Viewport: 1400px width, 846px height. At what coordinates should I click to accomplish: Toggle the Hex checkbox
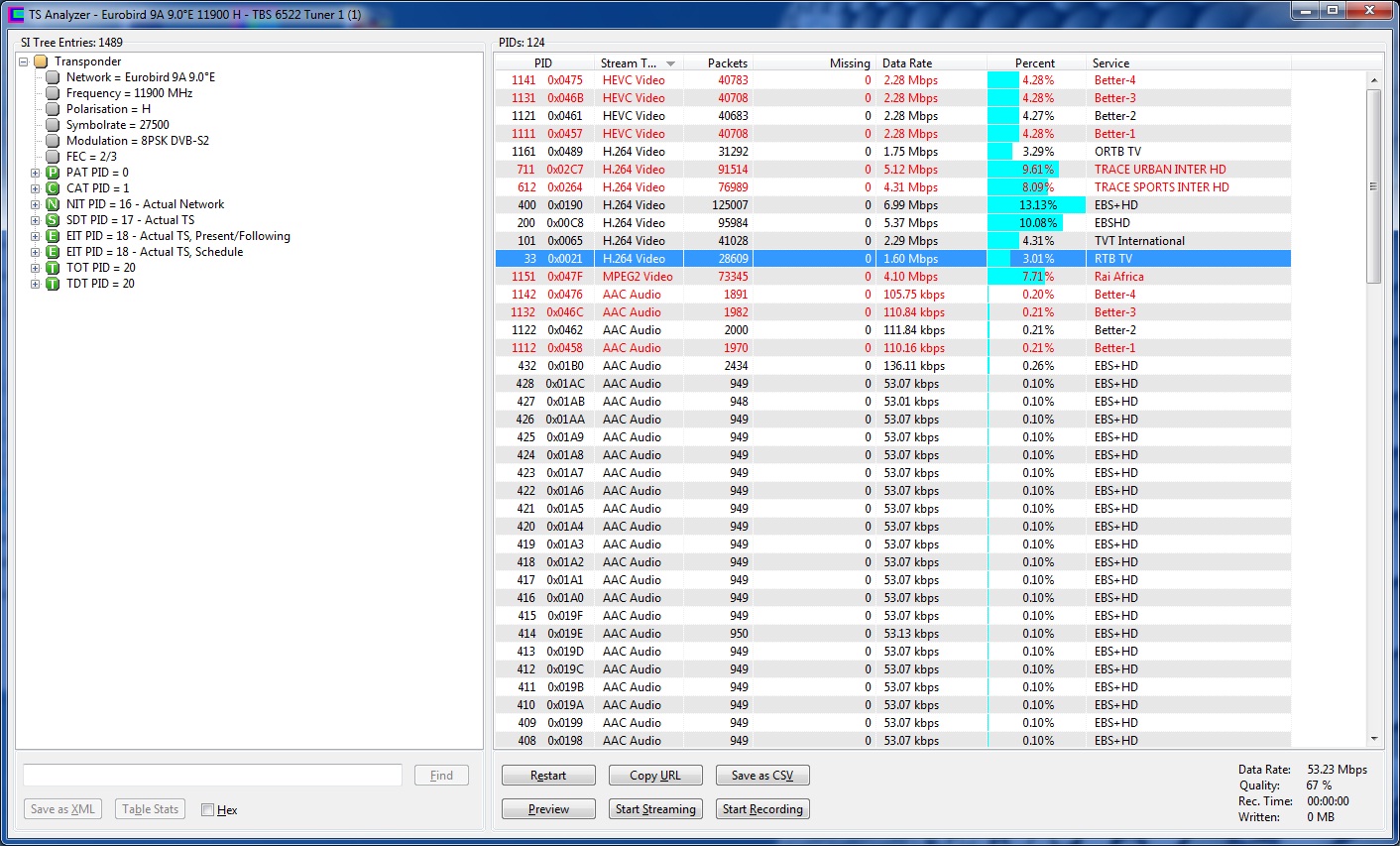(x=207, y=809)
